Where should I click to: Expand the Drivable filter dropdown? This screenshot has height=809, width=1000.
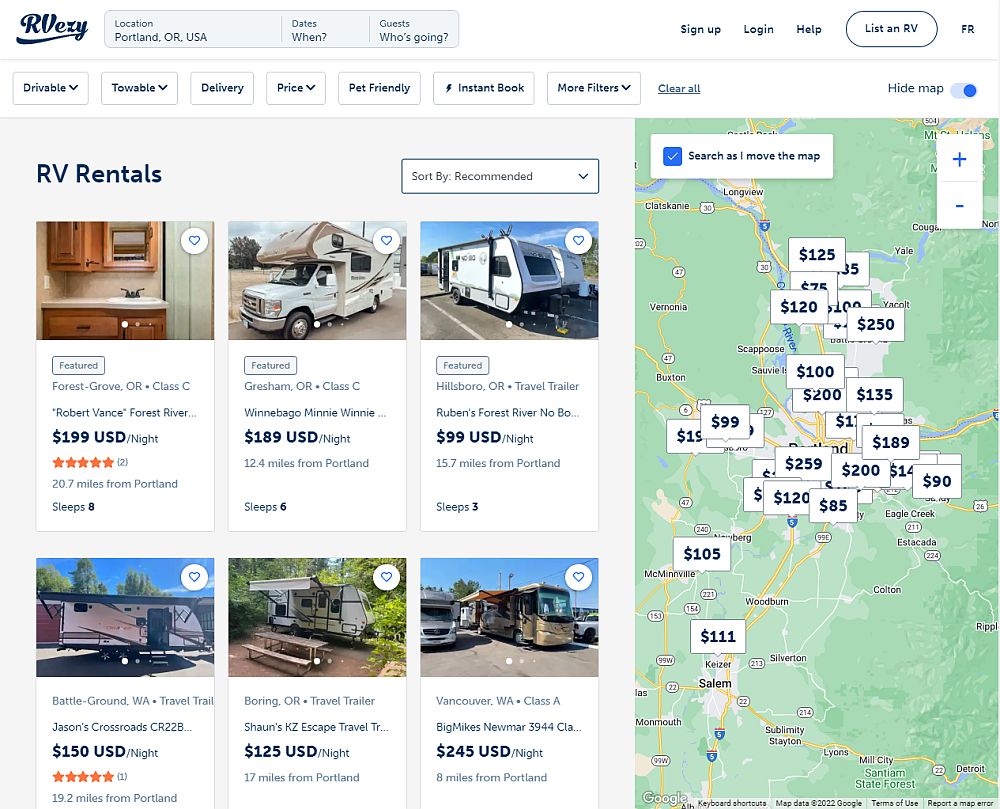[x=50, y=88]
